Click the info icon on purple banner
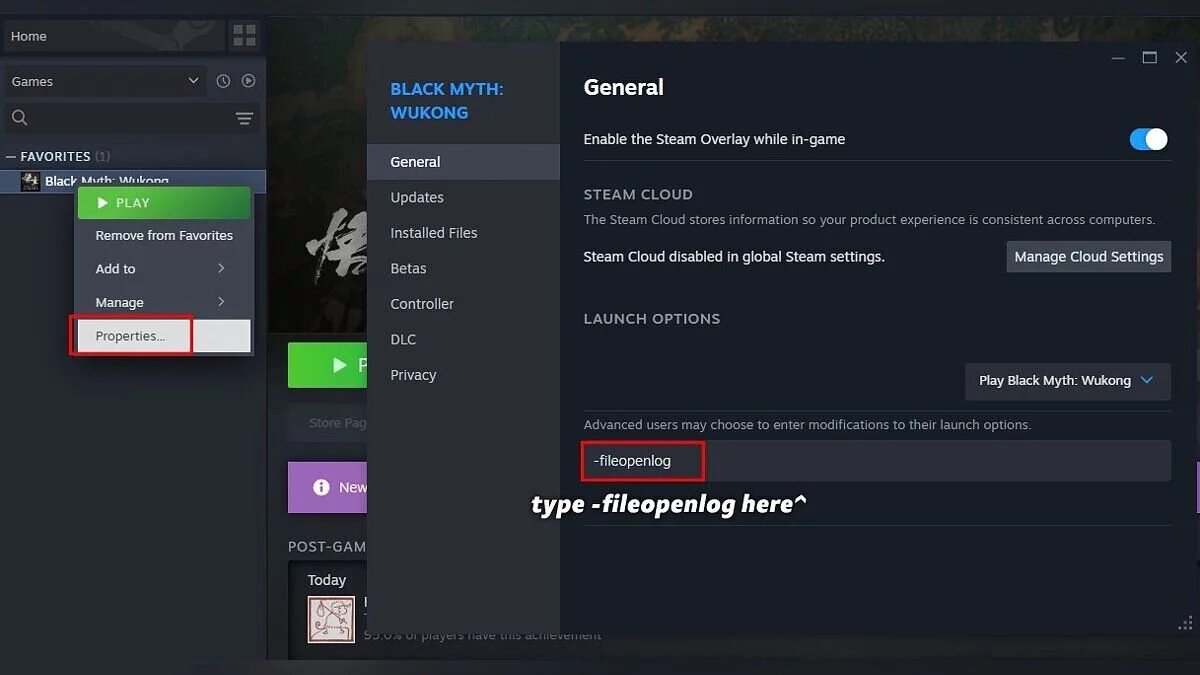 [x=321, y=487]
